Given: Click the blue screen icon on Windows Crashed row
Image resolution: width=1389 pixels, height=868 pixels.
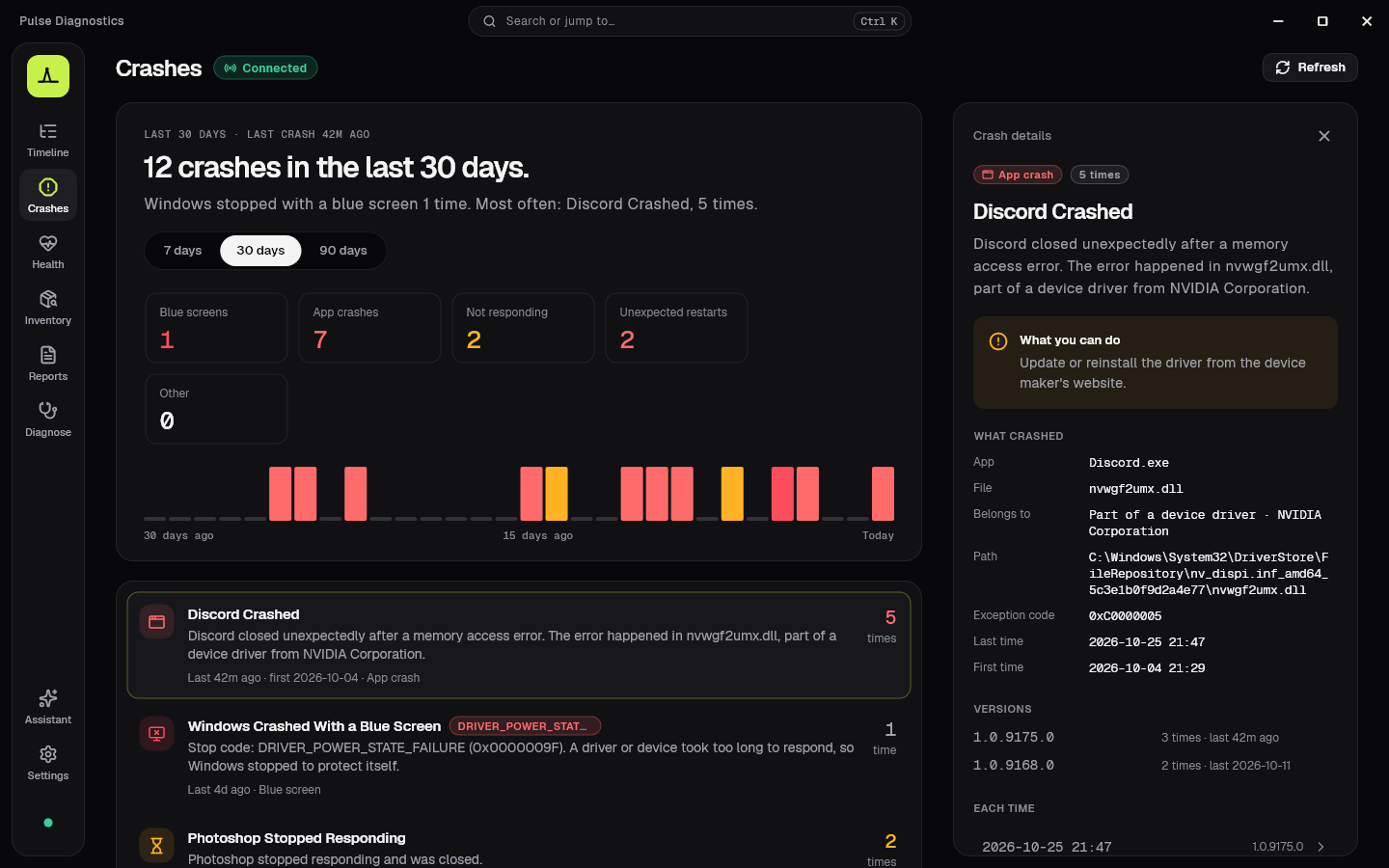Looking at the screenshot, I should pyautogui.click(x=156, y=734).
